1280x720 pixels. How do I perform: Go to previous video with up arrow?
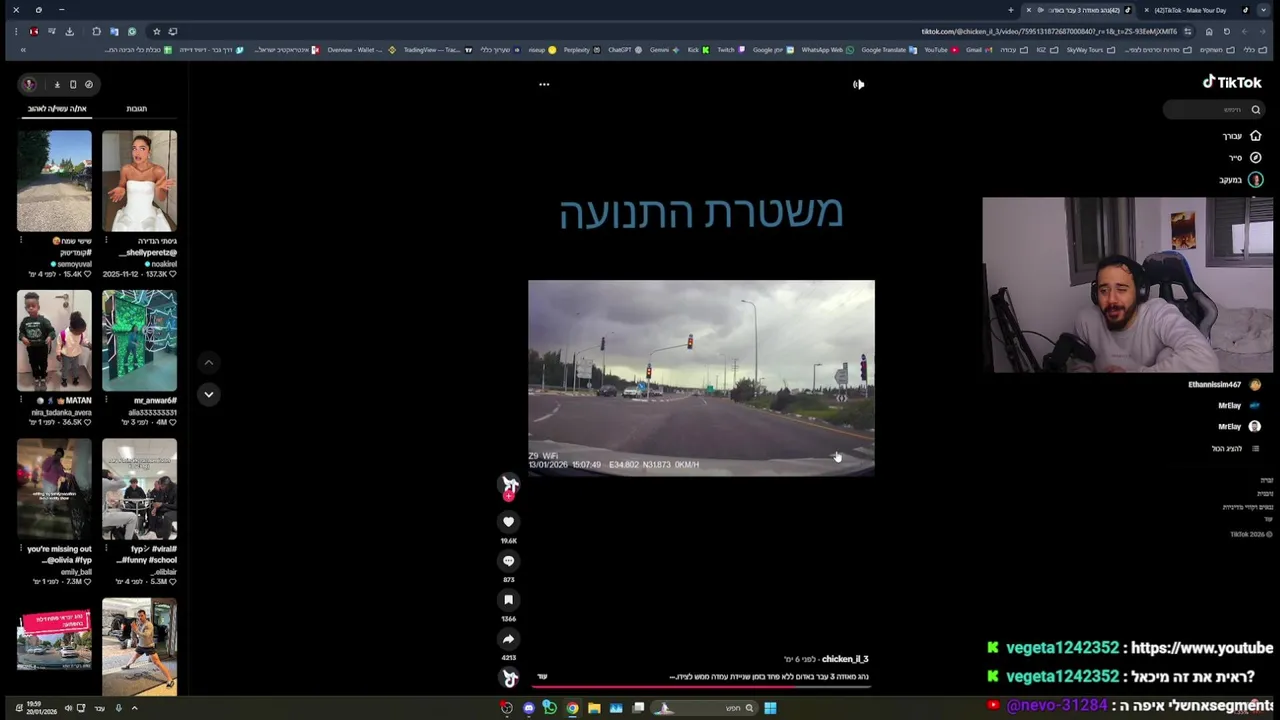(x=208, y=363)
